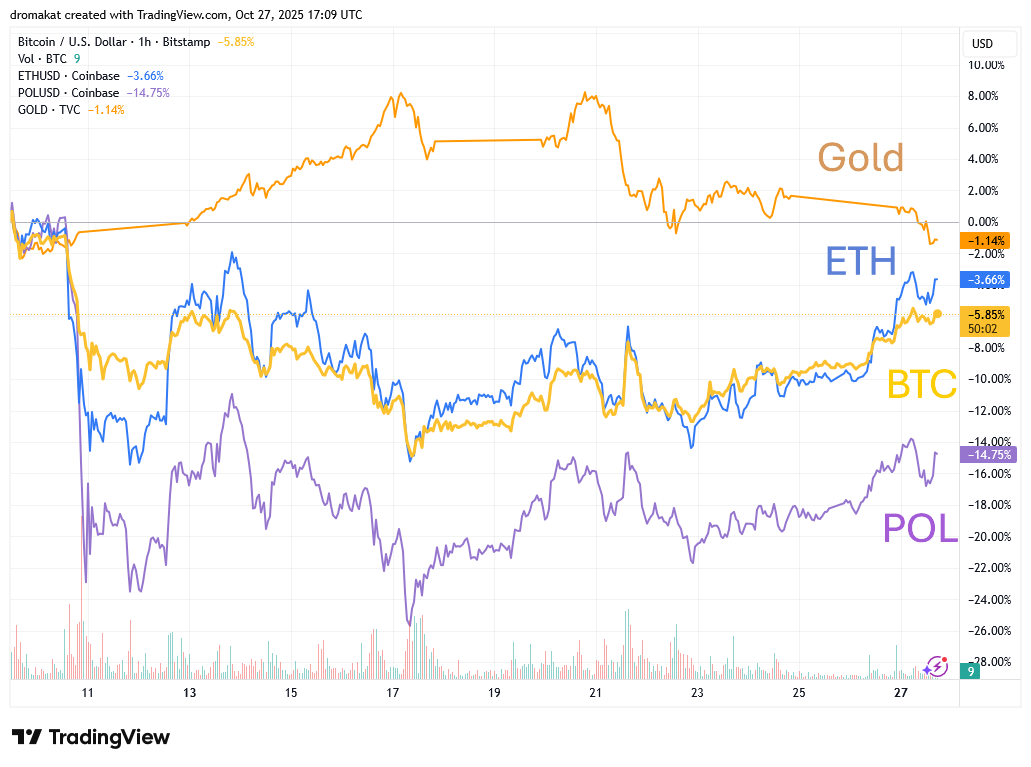Click the GOLD TVC legend entry

click(49, 110)
